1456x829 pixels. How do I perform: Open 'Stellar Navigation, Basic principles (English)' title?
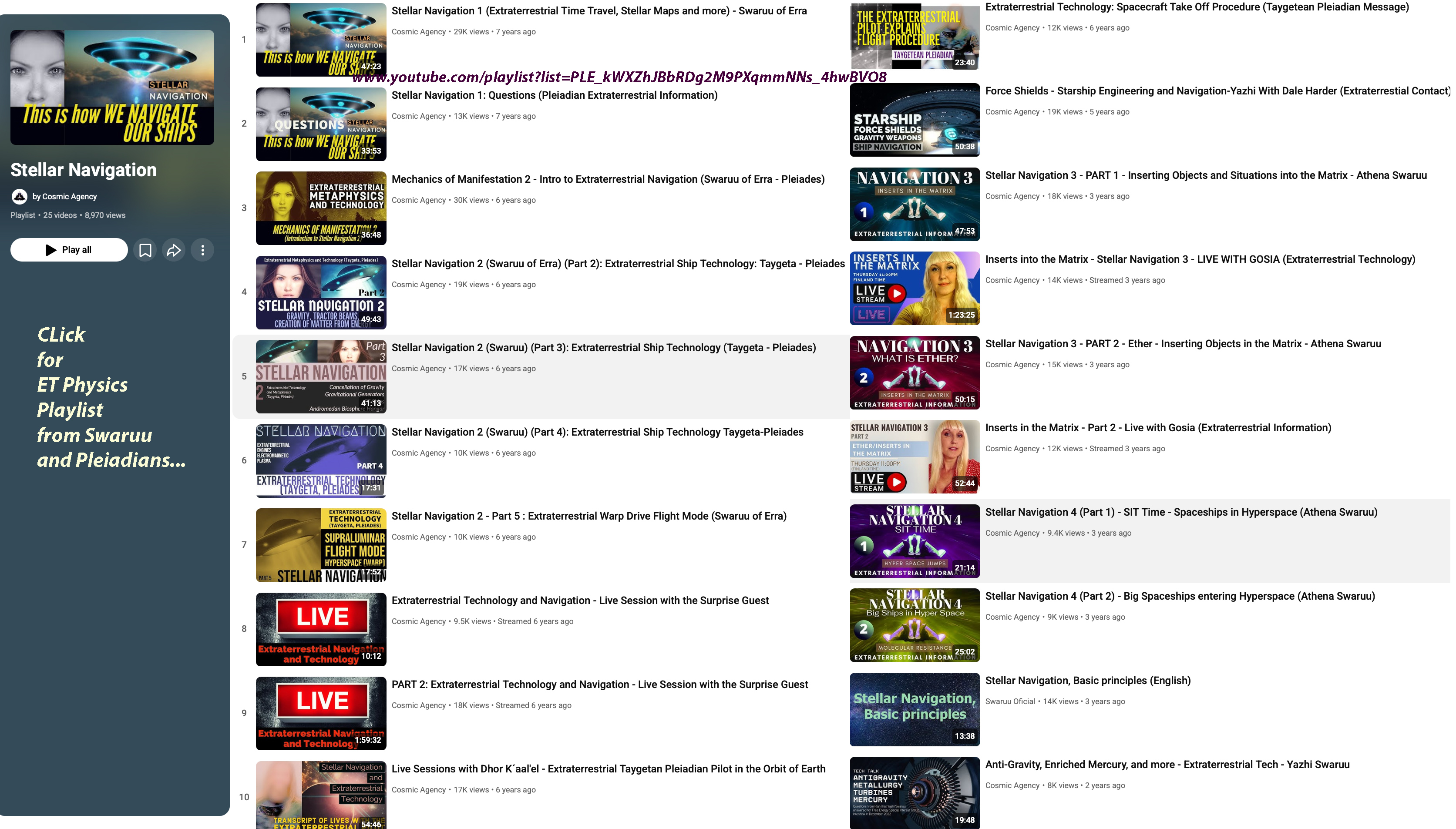click(1088, 681)
